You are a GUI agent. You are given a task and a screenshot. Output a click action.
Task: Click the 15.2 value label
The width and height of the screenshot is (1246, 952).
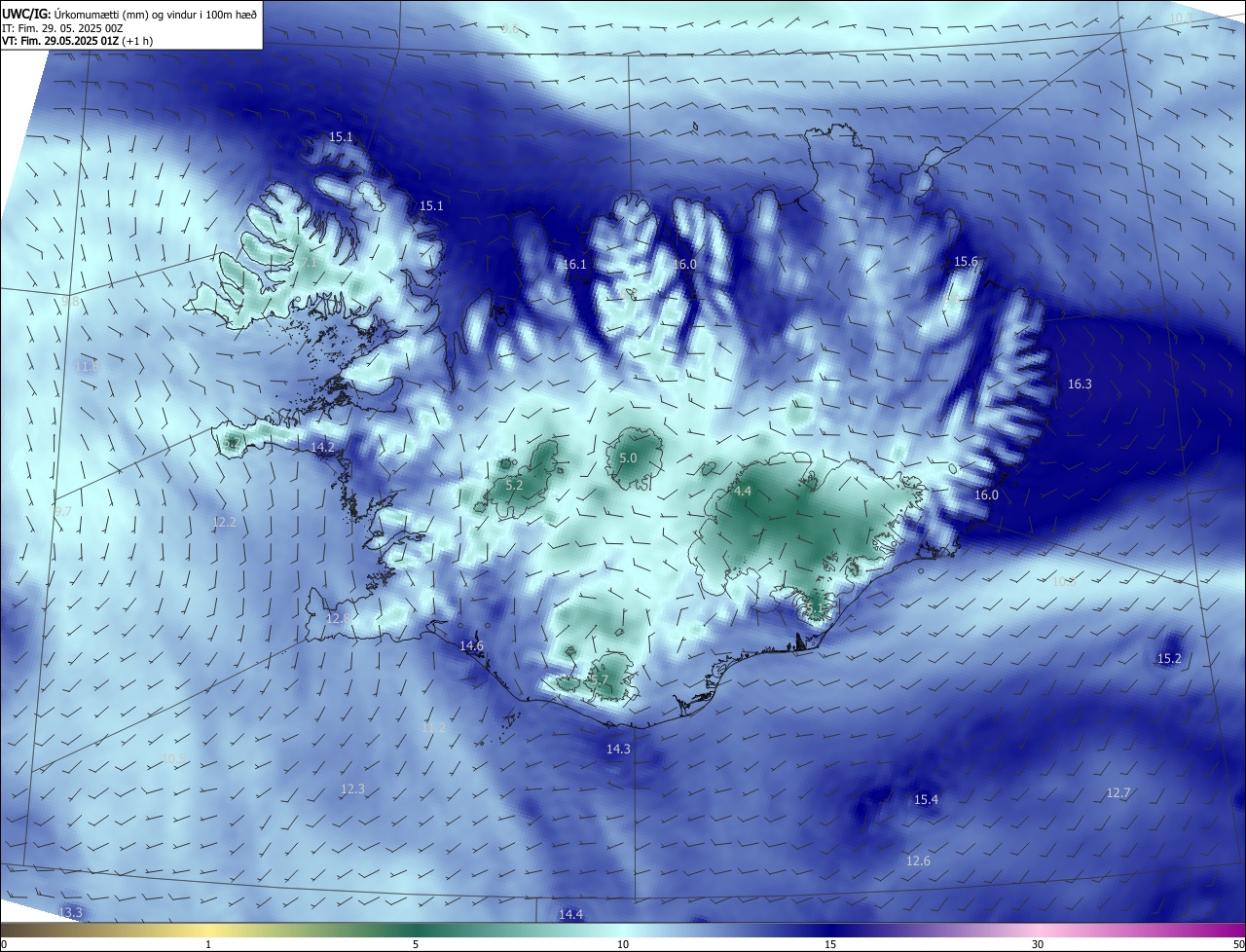click(x=1169, y=659)
